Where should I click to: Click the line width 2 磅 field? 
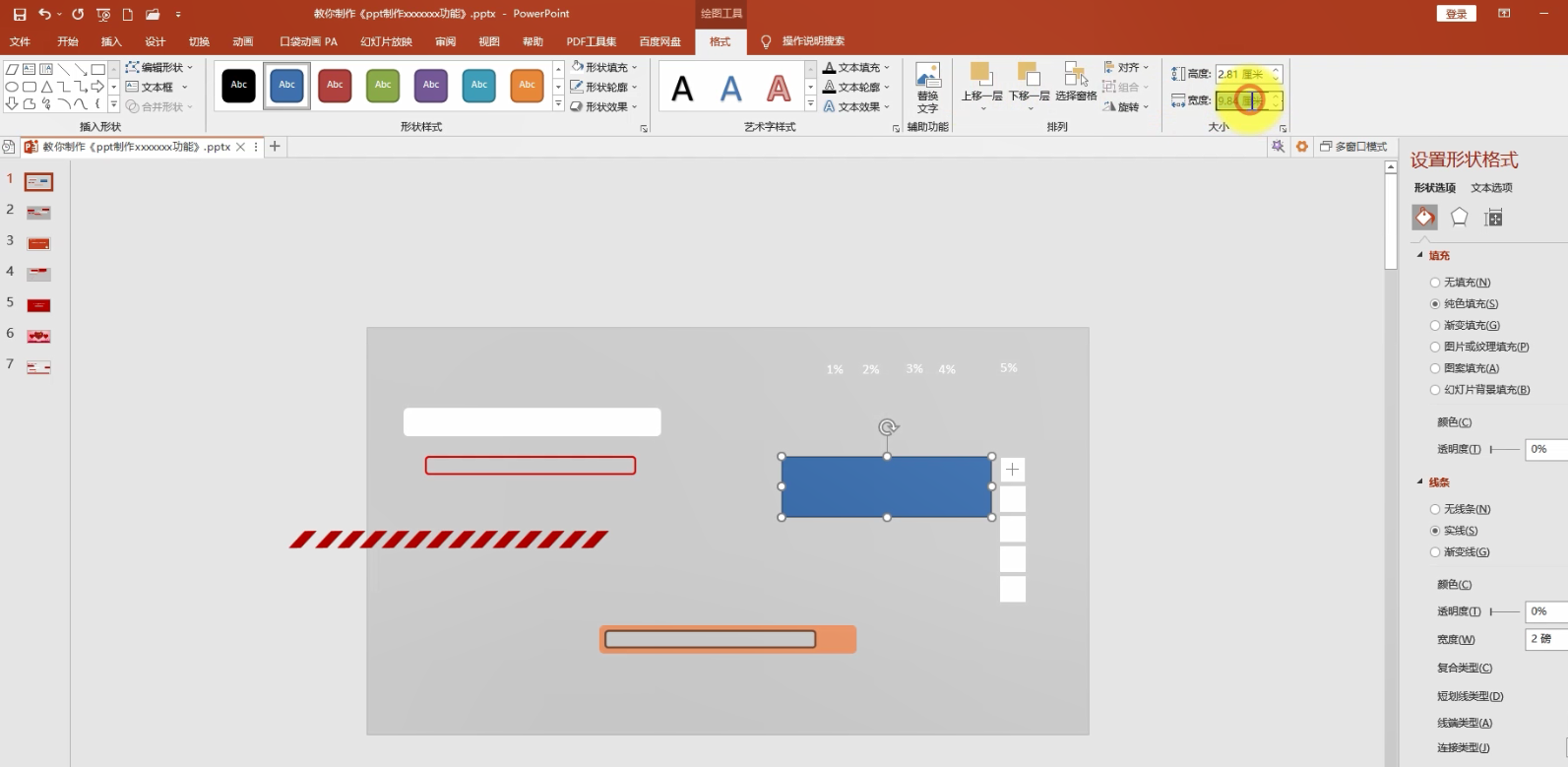[x=1546, y=639]
